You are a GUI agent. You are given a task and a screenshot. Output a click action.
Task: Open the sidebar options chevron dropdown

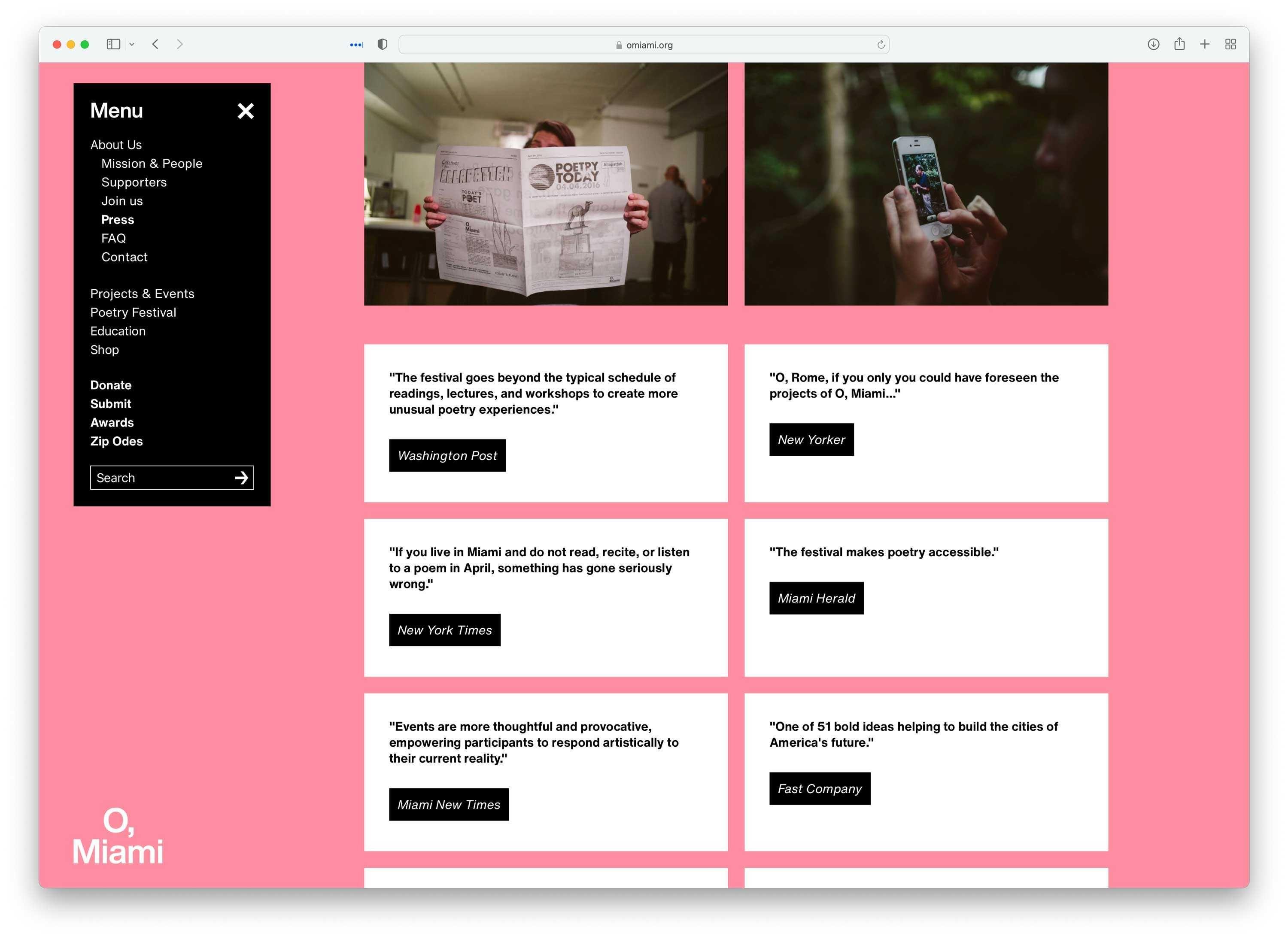pyautogui.click(x=132, y=44)
